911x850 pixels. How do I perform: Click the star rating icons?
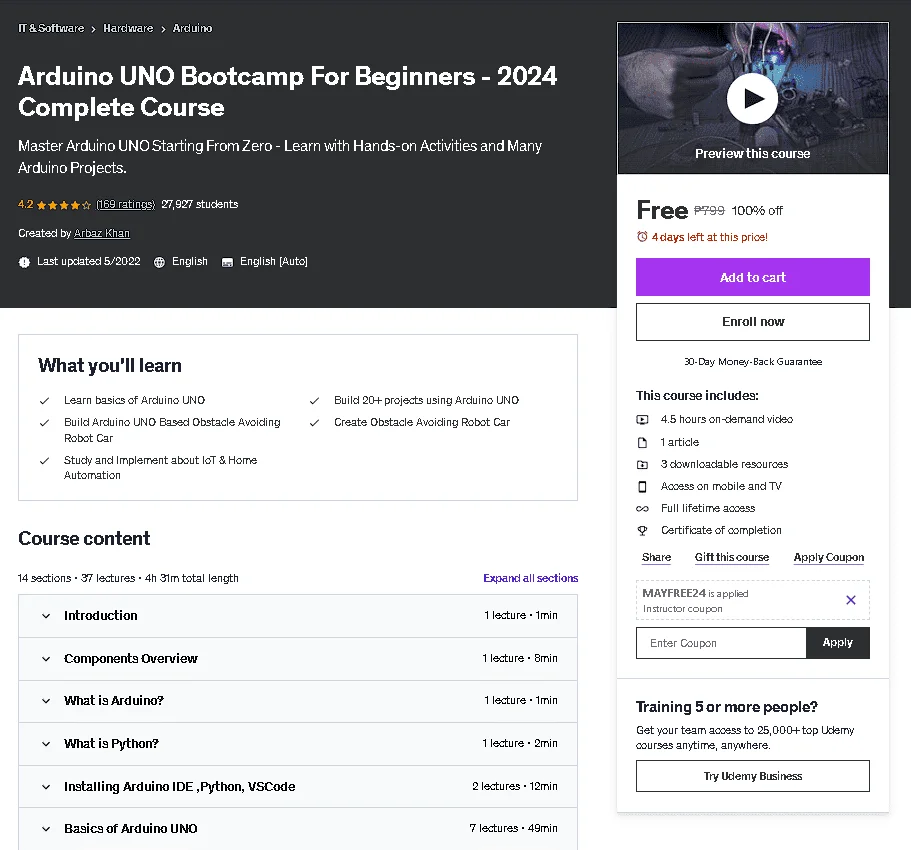pyautogui.click(x=64, y=205)
